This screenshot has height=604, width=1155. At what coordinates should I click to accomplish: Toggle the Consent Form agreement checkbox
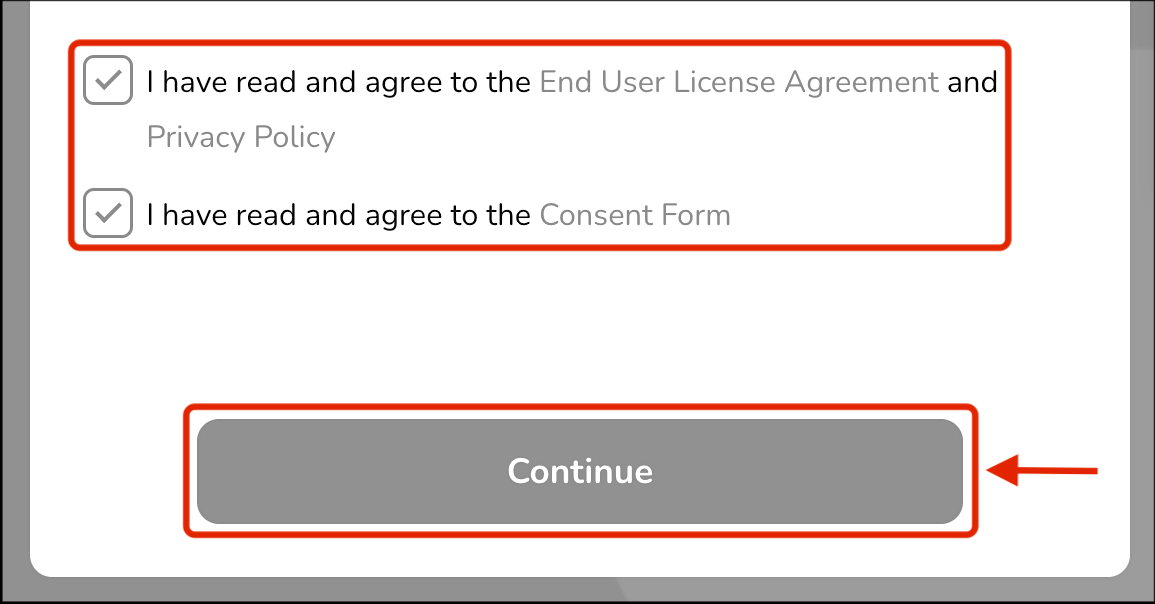pos(108,213)
